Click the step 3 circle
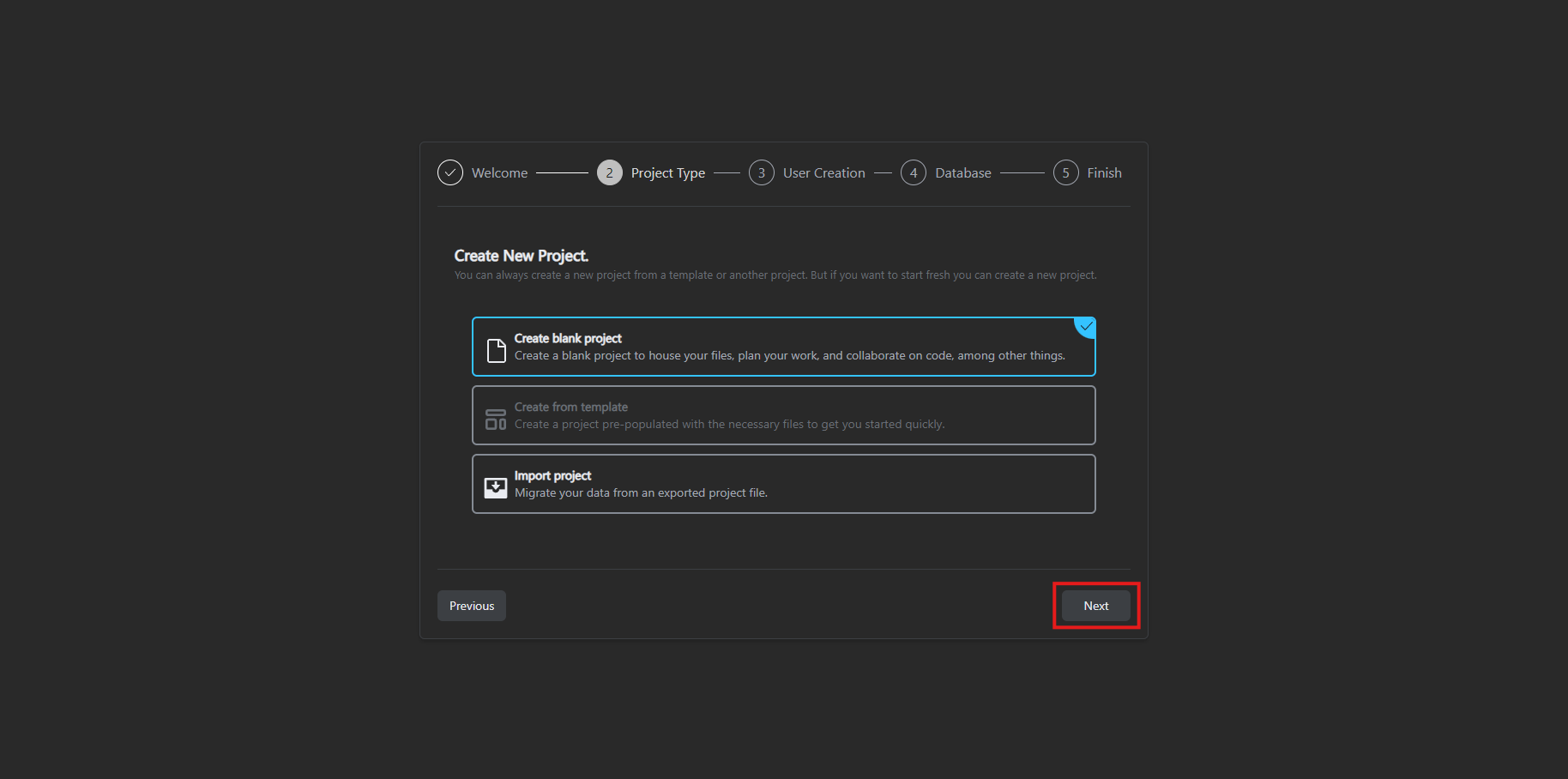Viewport: 1568px width, 779px height. (762, 172)
